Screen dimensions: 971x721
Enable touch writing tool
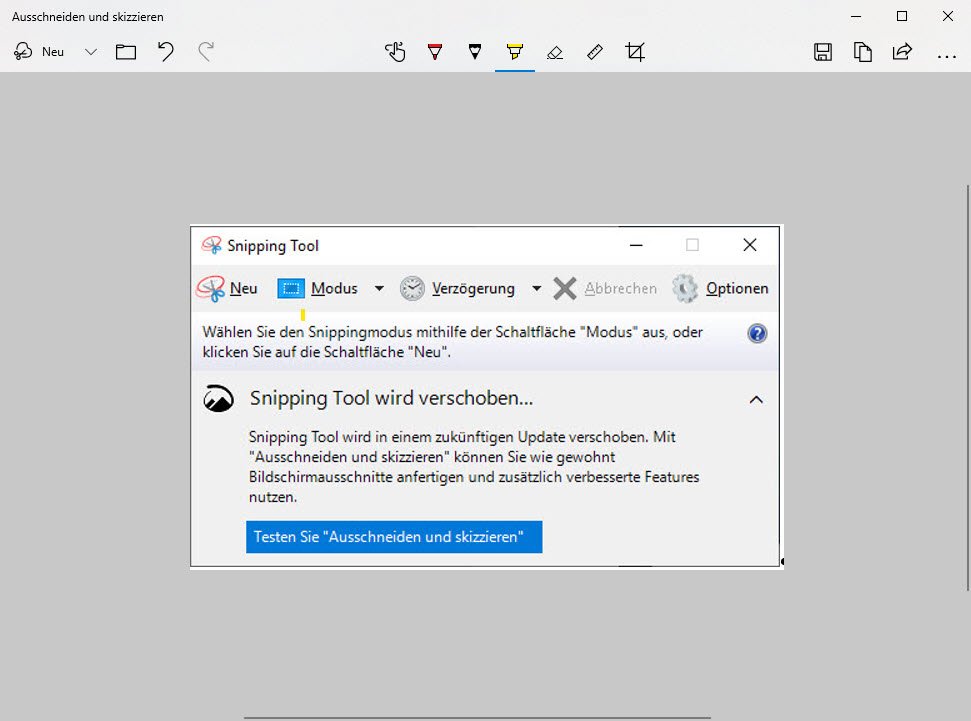click(395, 52)
